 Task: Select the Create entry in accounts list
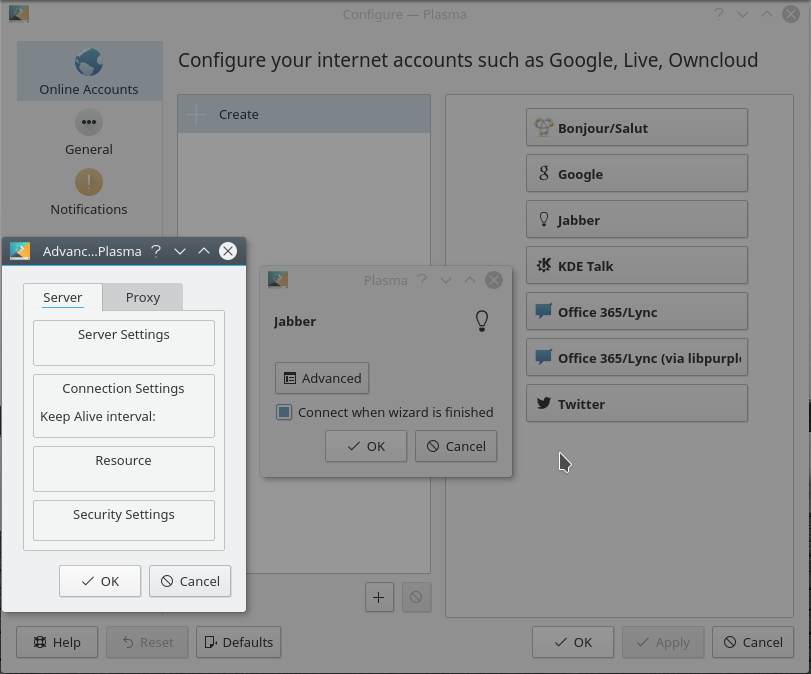[304, 115]
